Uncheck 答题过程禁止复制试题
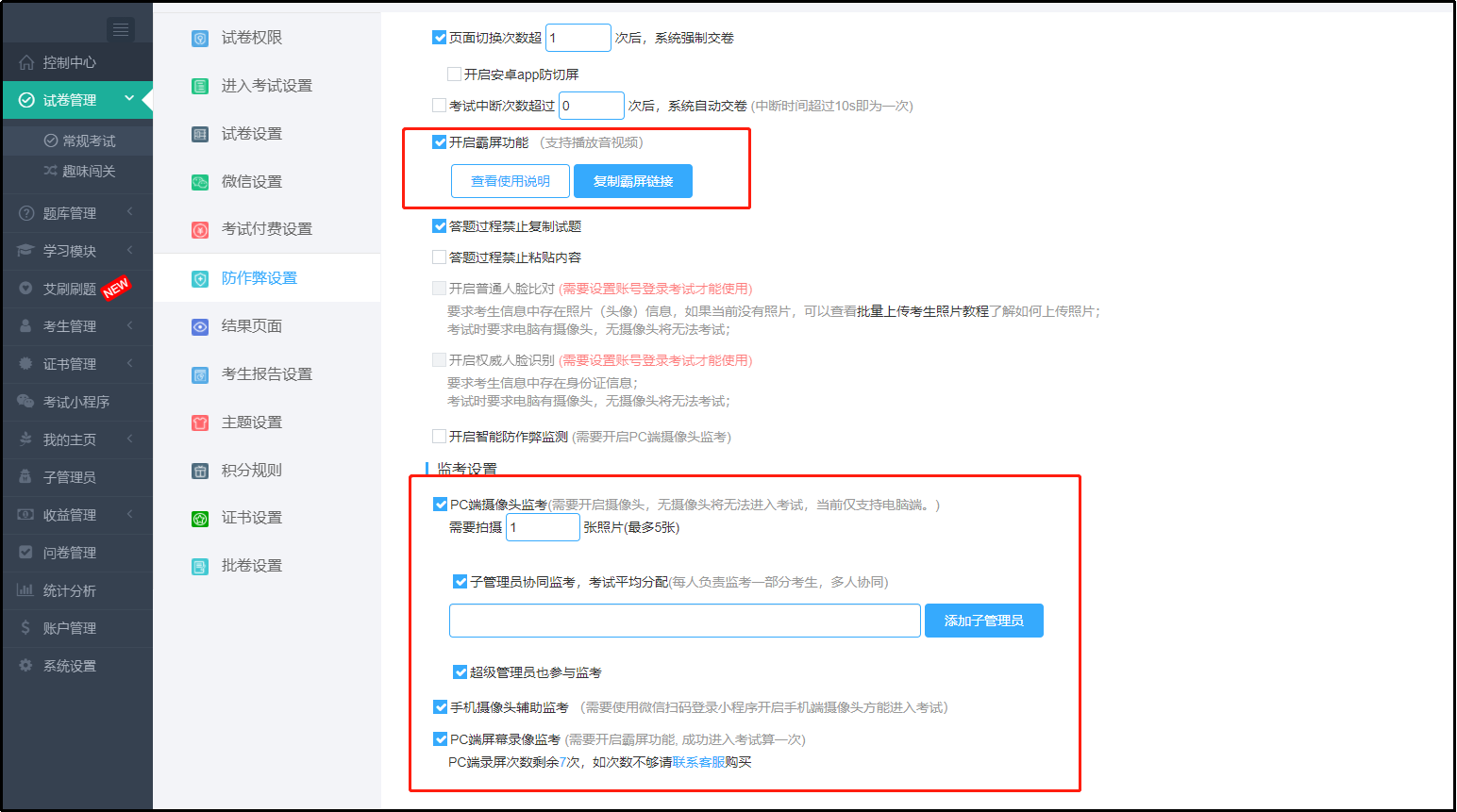1457x812 pixels. pyautogui.click(x=439, y=226)
